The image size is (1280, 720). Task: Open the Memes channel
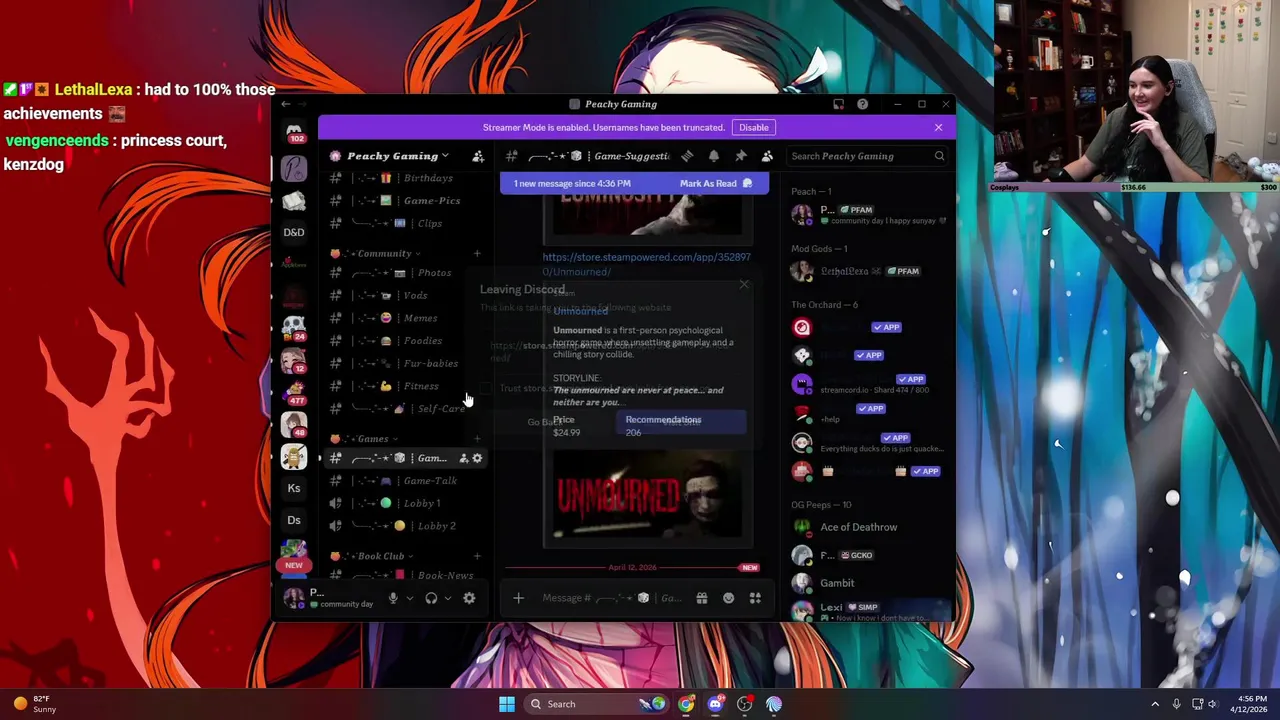[x=406, y=318]
